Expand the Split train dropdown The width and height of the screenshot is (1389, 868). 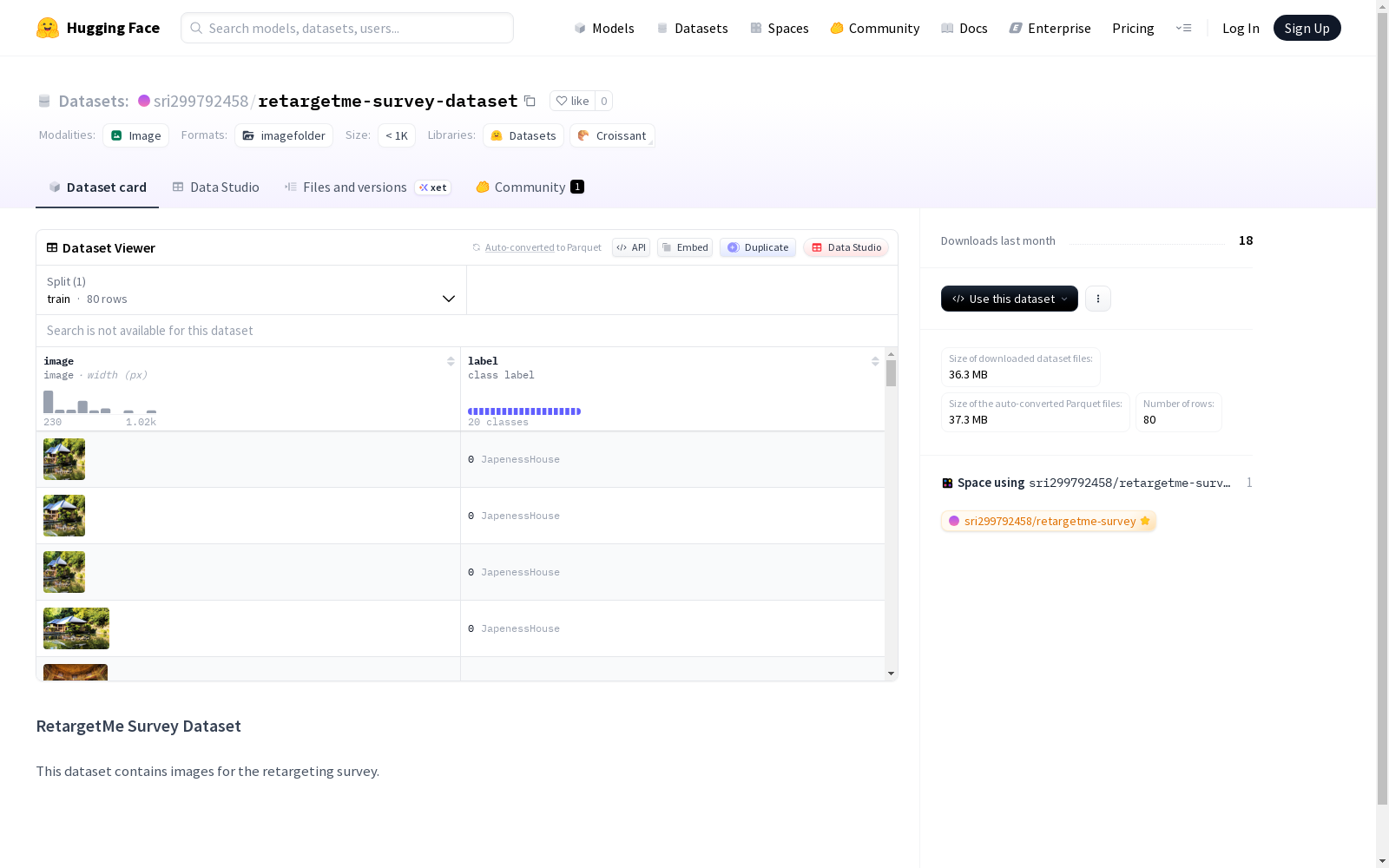click(252, 290)
